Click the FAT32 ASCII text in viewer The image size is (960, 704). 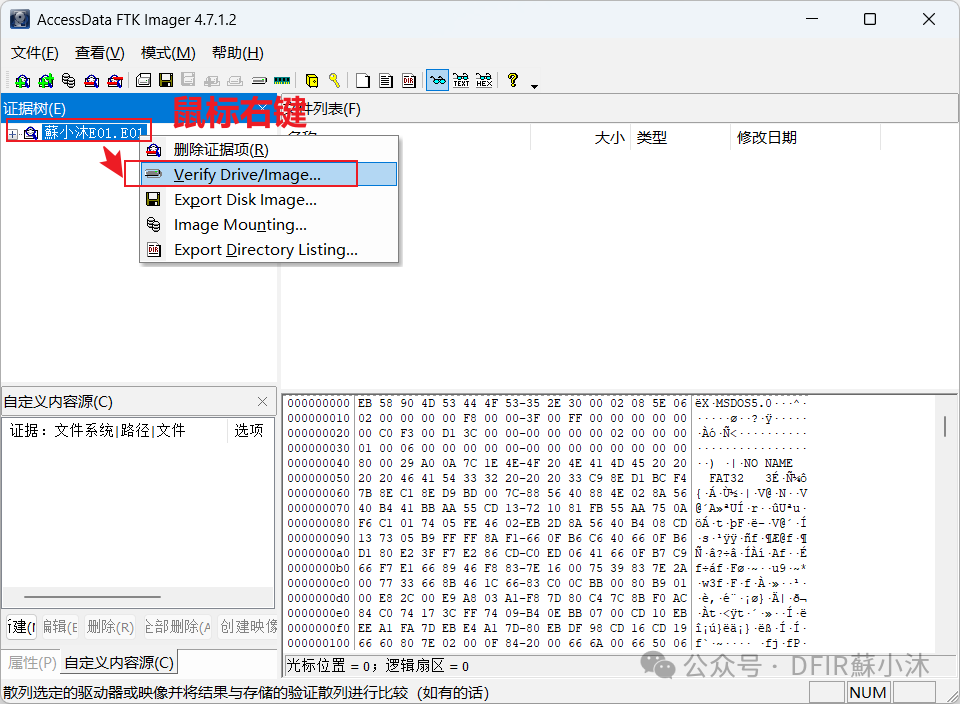[x=726, y=479]
